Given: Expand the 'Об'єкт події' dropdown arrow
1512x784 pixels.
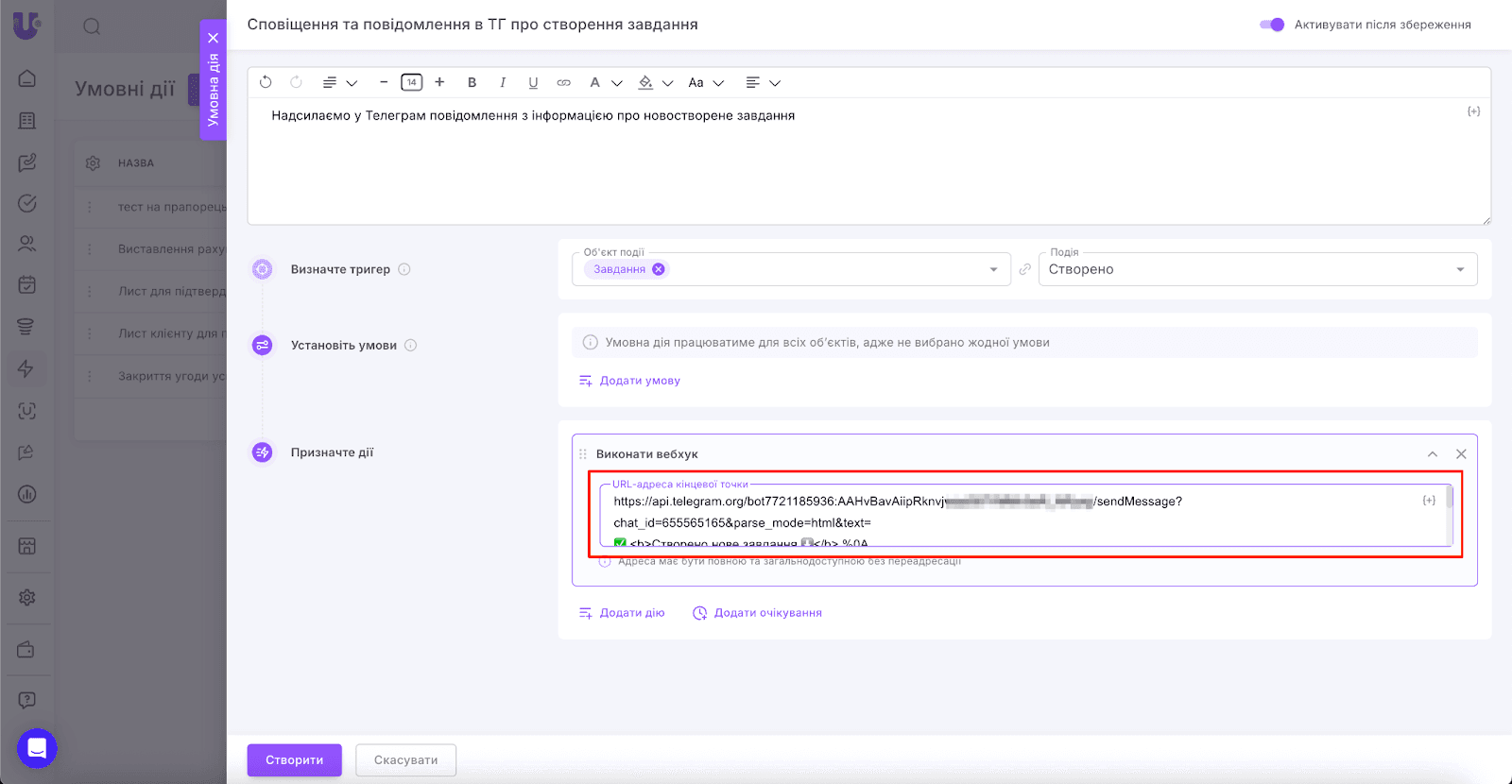Looking at the screenshot, I should pyautogui.click(x=993, y=270).
